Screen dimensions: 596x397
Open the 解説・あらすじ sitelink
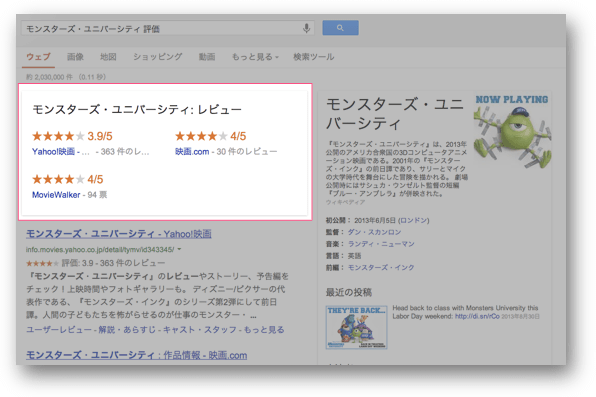pyautogui.click(x=127, y=330)
